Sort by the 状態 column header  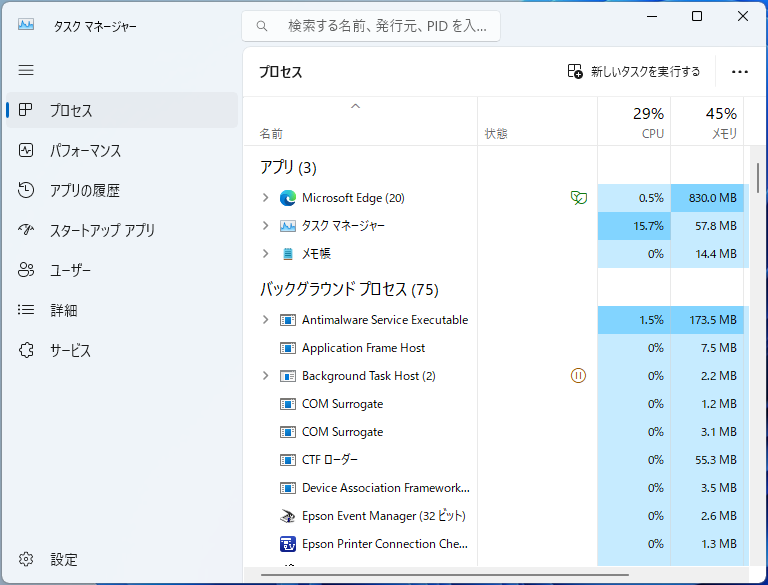(x=537, y=121)
